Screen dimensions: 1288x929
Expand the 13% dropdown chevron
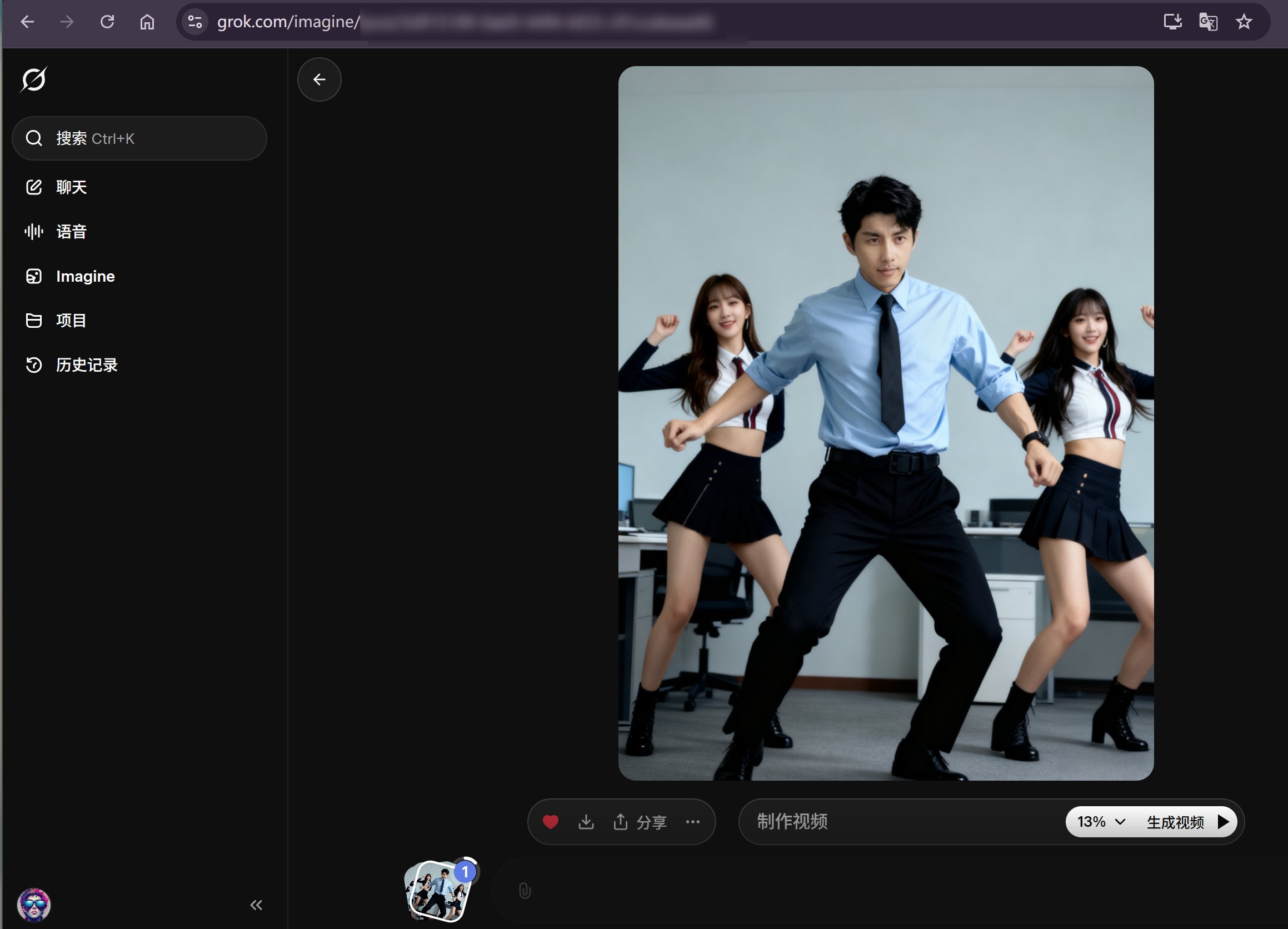coord(1120,822)
